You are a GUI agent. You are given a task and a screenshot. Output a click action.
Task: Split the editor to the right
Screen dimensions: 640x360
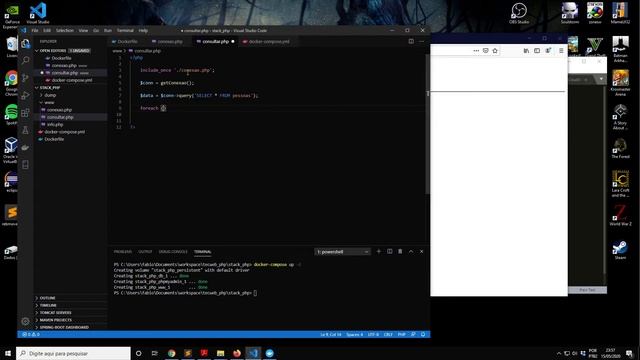411,41
